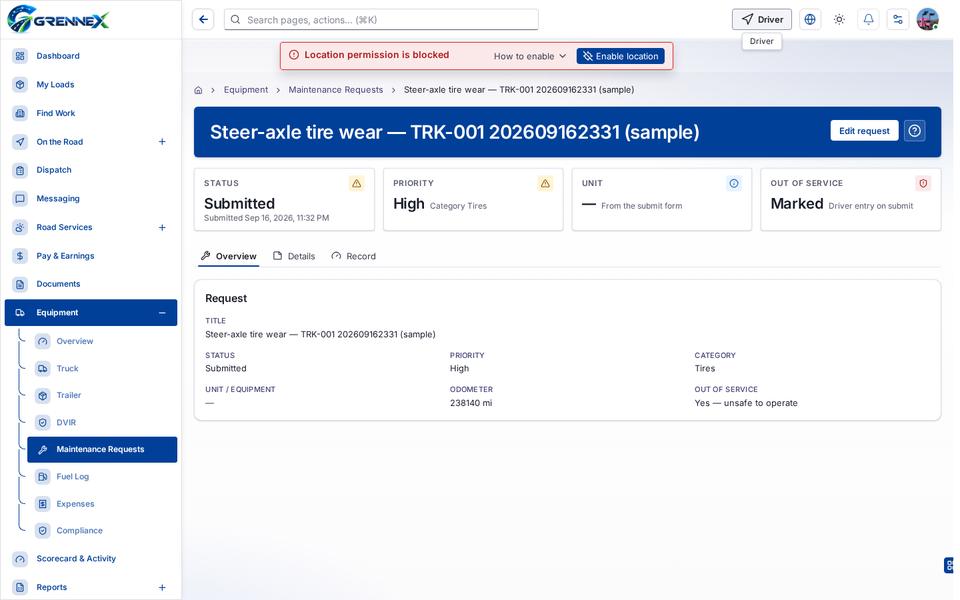Click the Status card warning icon
Viewport: 960px width, 600px height.
click(356, 183)
